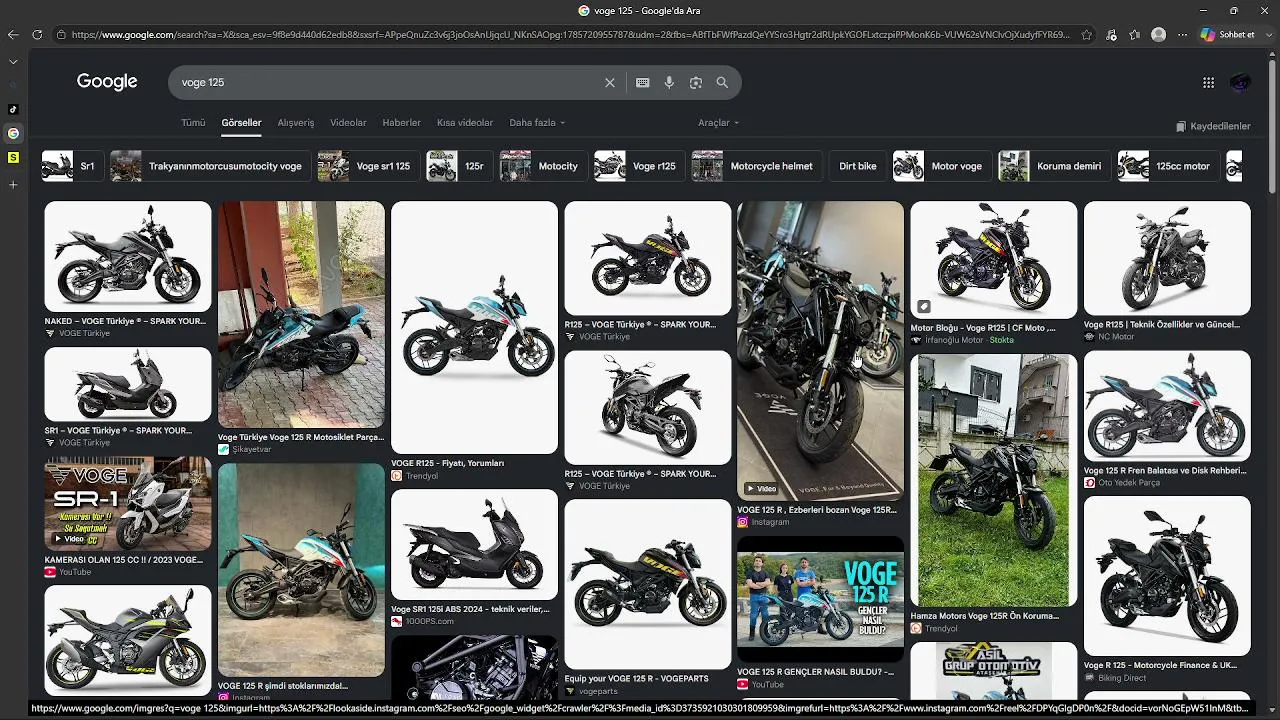Clear the search query with the X

tap(610, 83)
